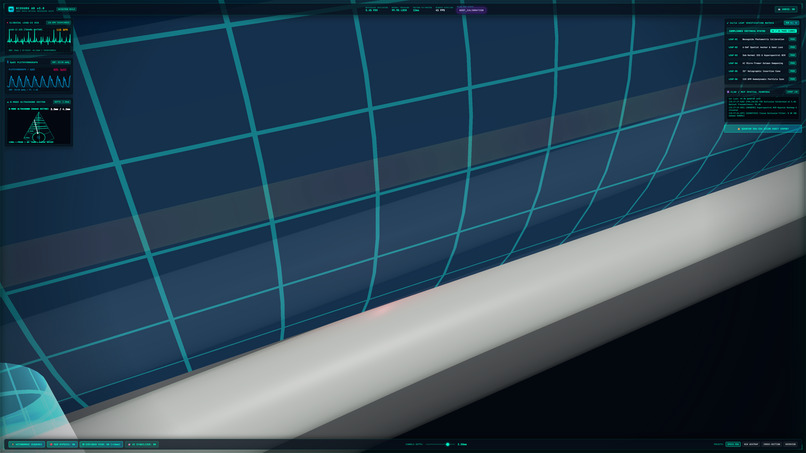806x453 pixels.
Task: Select Step 01 Waveguide Photometric Calibration row
Action: (x=762, y=39)
